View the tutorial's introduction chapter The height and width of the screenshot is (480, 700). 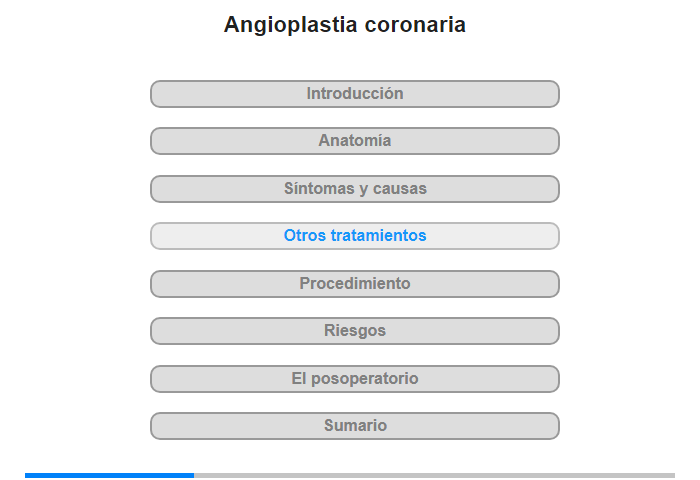tap(355, 94)
